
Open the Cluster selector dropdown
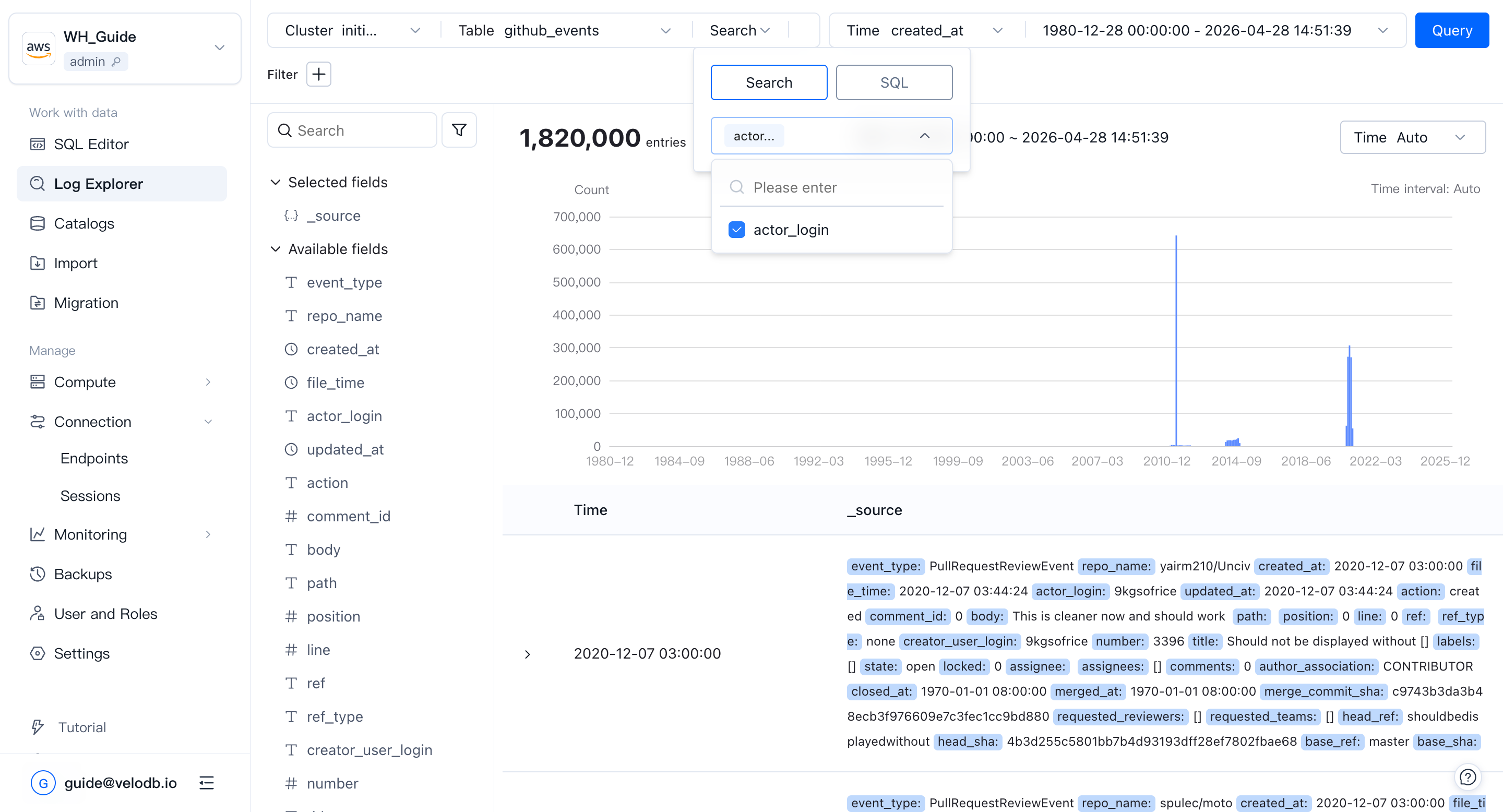pyautogui.click(x=415, y=30)
